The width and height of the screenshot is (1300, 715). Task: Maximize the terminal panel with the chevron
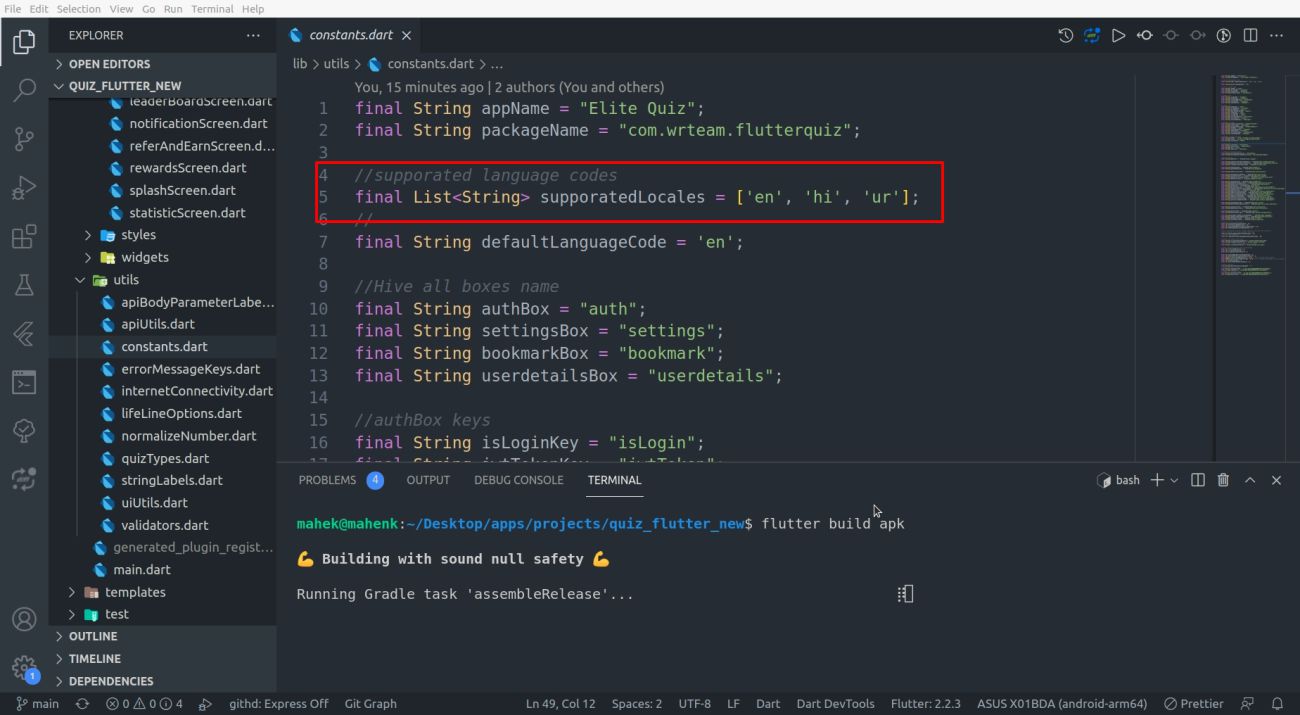pyautogui.click(x=1250, y=480)
